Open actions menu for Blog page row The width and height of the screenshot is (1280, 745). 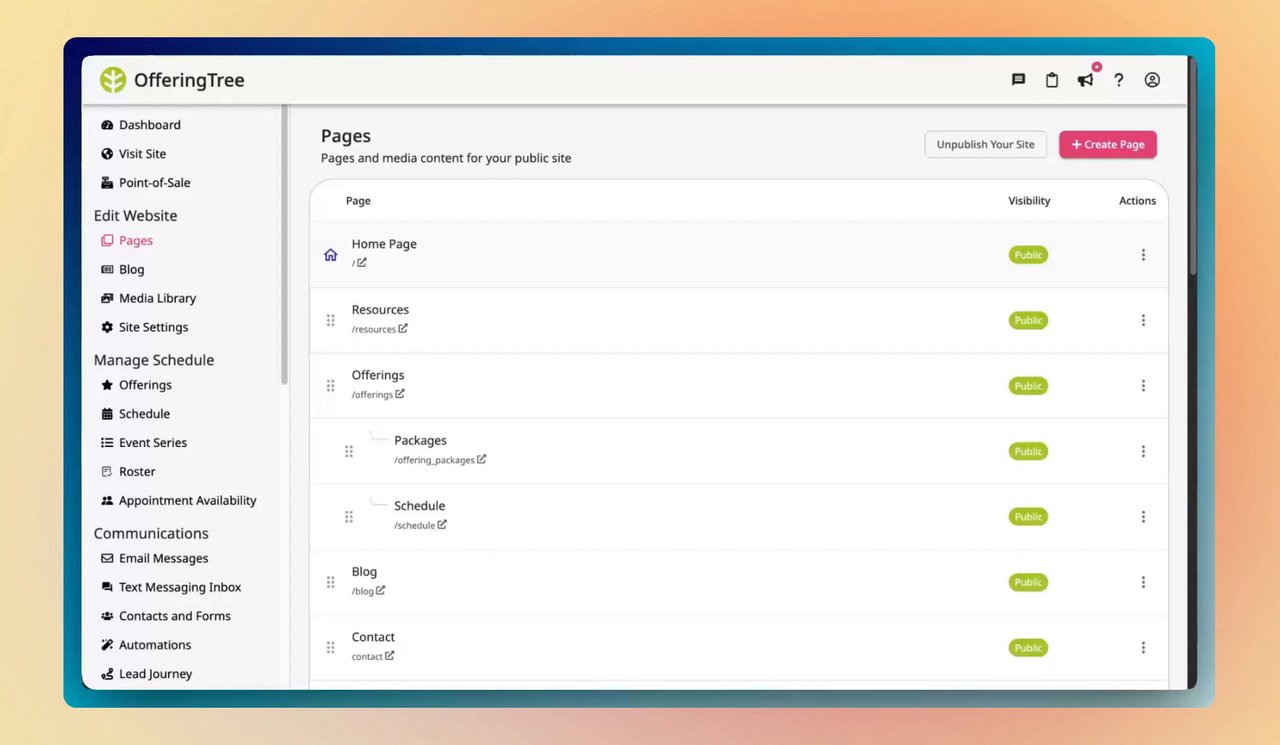[1143, 582]
